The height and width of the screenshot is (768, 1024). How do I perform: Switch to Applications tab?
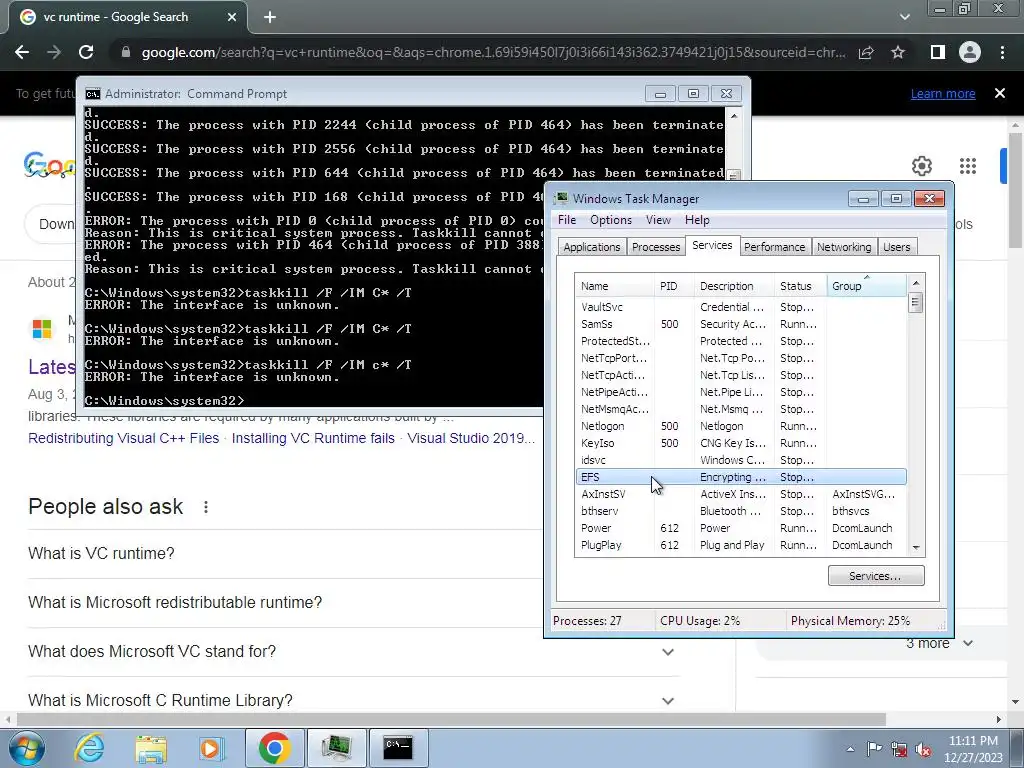pyautogui.click(x=592, y=247)
